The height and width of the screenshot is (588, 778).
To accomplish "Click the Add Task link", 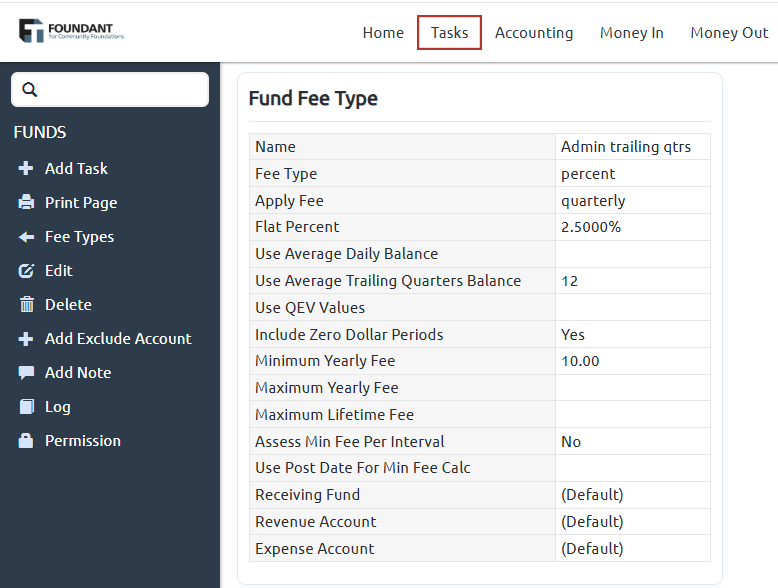I will pyautogui.click(x=76, y=169).
